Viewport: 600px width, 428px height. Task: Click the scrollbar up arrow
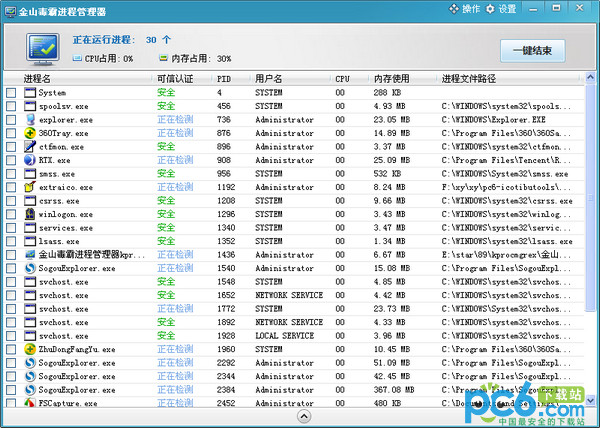click(x=590, y=78)
